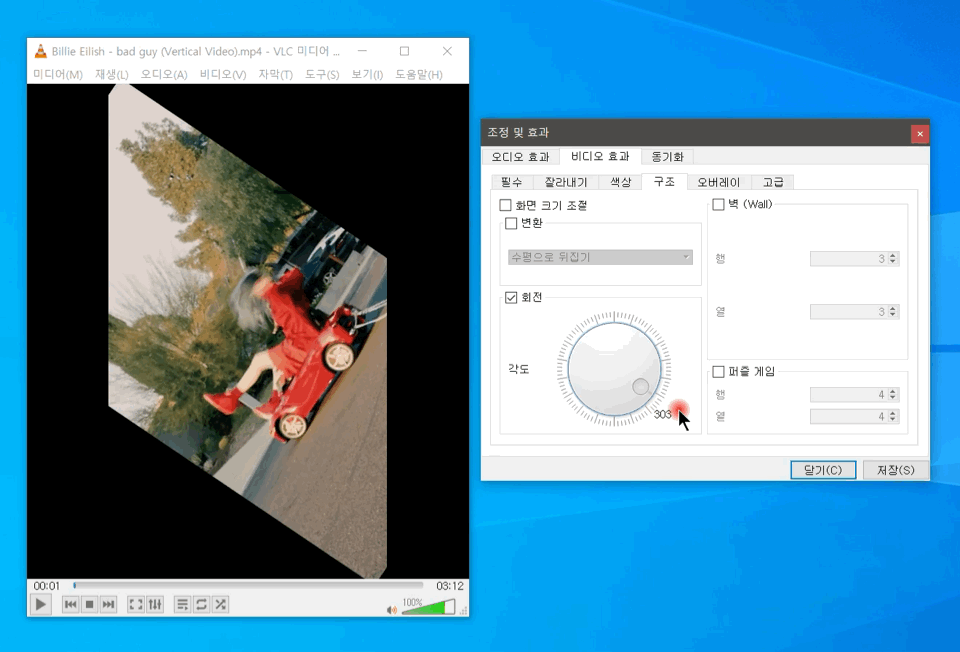
Task: Mute audio via speaker icon
Action: (392, 610)
